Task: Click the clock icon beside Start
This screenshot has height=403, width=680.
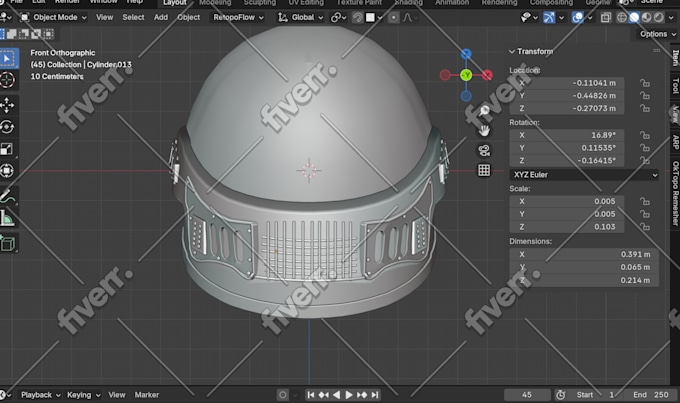Action: [x=561, y=395]
